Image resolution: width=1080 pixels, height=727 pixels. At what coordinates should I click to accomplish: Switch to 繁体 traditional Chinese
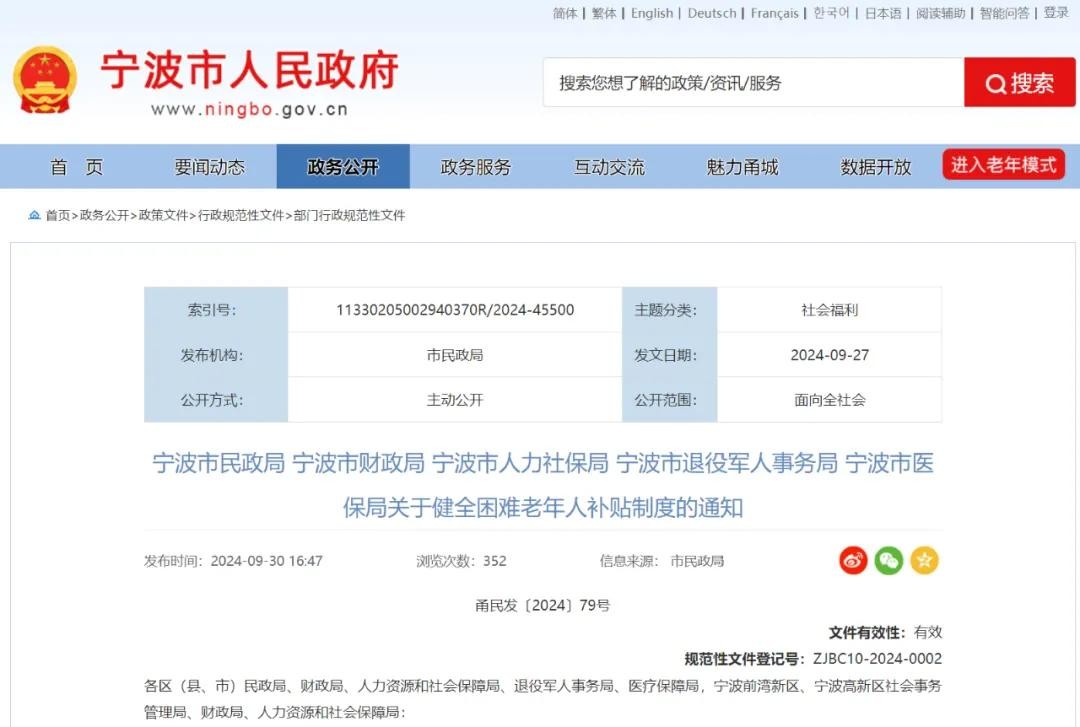pyautogui.click(x=604, y=13)
